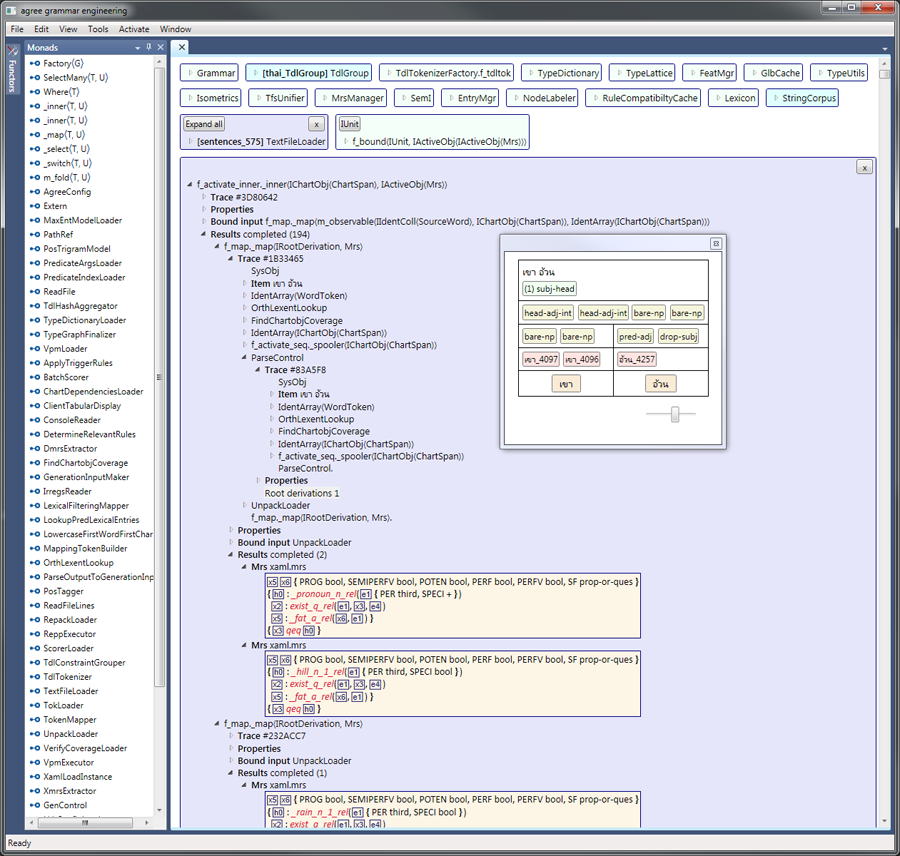Screen dimensions: 900x856
Task: Click the drop-subj chart edge
Action: click(680, 337)
